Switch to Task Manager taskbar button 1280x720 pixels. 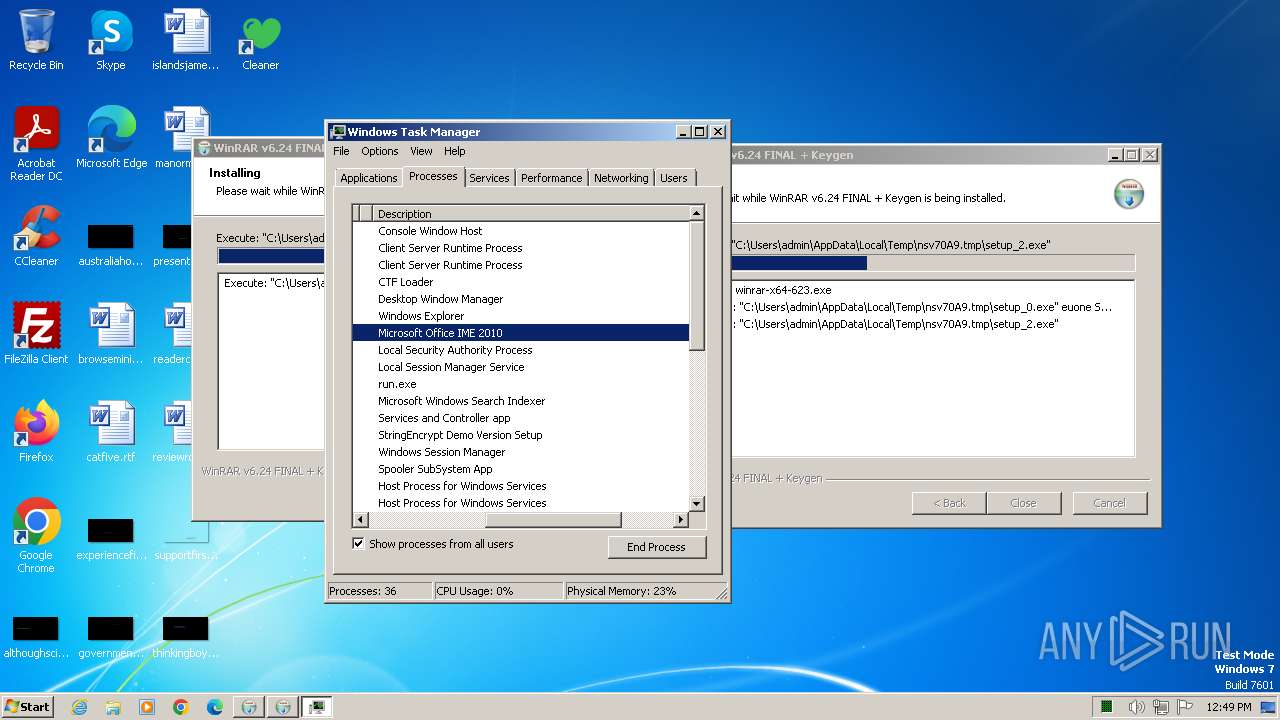(x=317, y=707)
